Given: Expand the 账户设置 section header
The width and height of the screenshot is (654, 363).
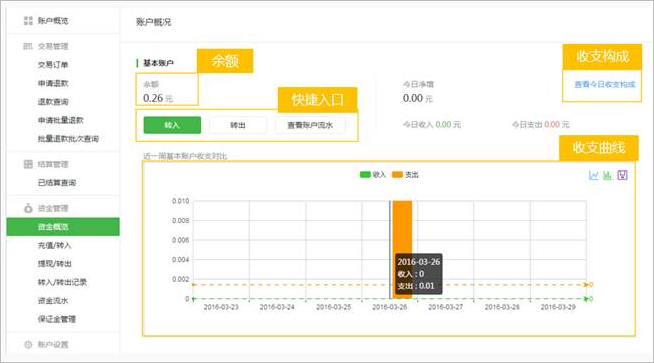Looking at the screenshot, I should coord(53,344).
